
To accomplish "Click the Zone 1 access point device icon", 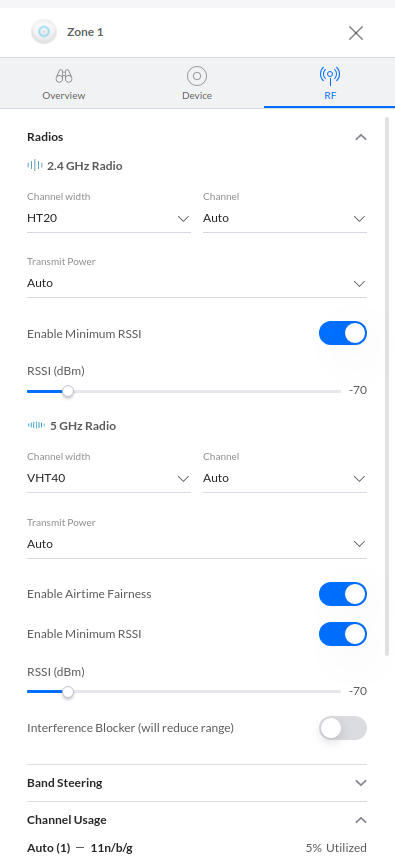I will [44, 32].
